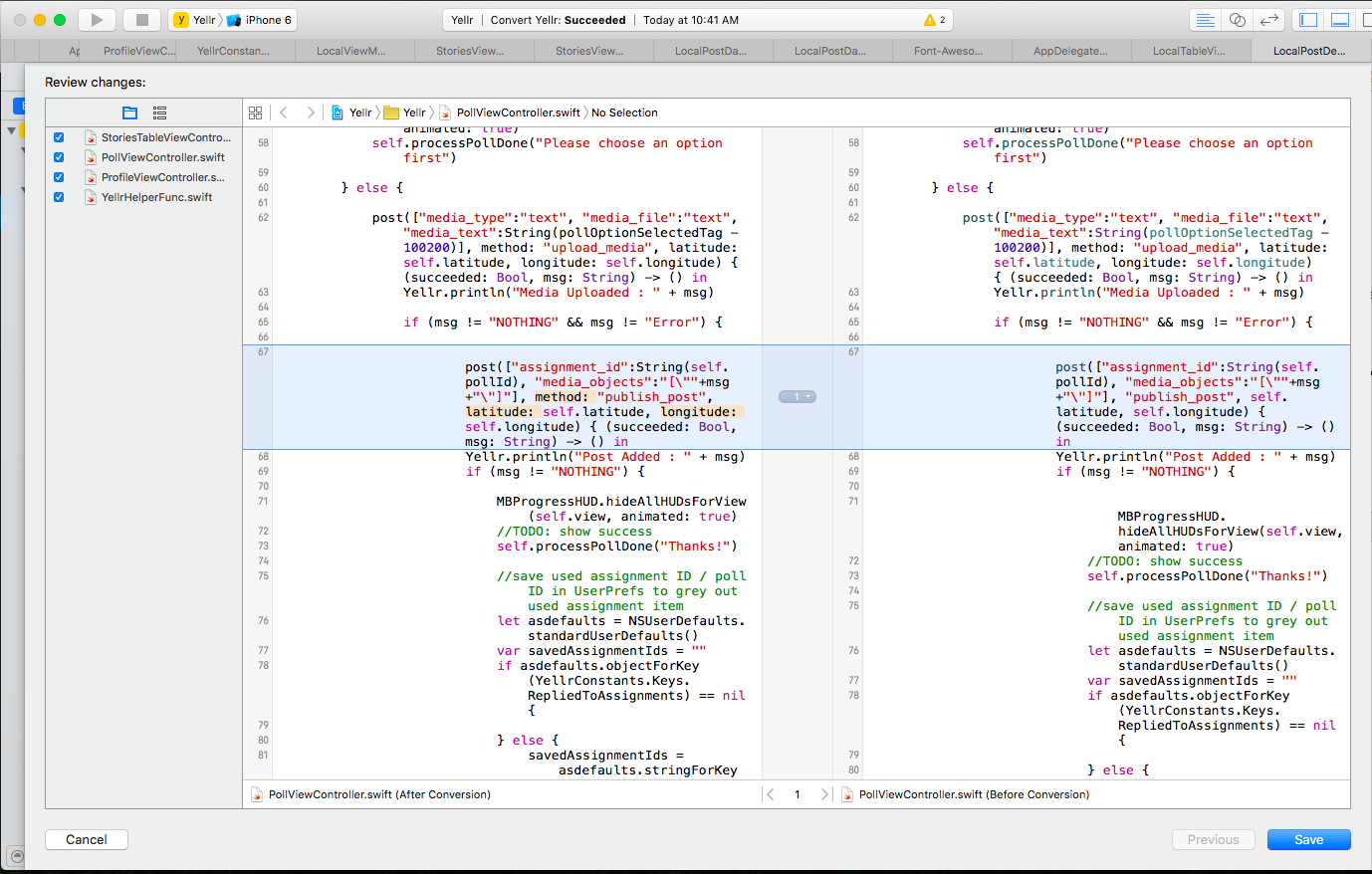Uncheck StoriesTableViewController file checkbox
This screenshot has height=874, width=1372.
coord(59,137)
